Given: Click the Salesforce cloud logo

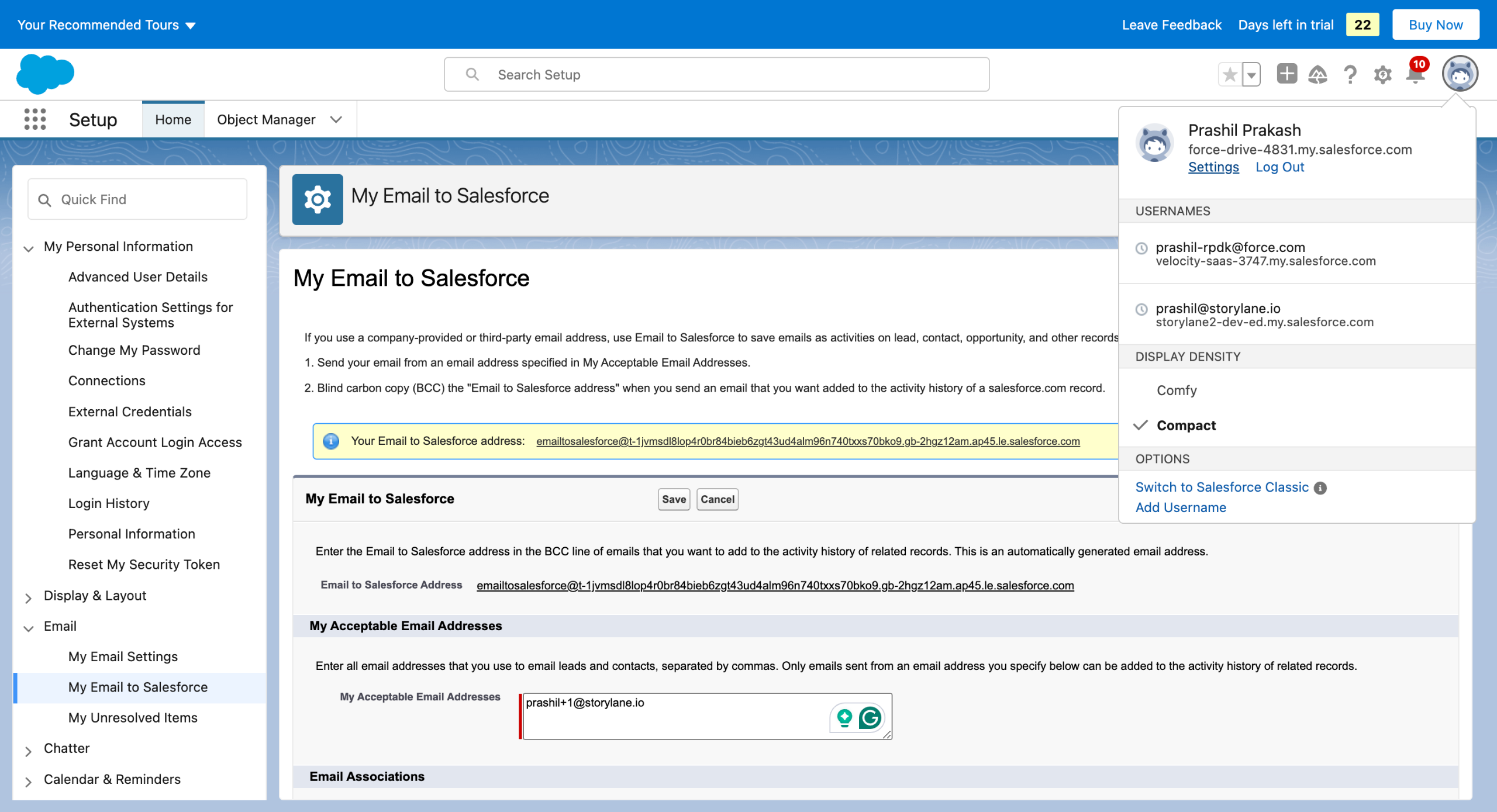Looking at the screenshot, I should (x=46, y=74).
